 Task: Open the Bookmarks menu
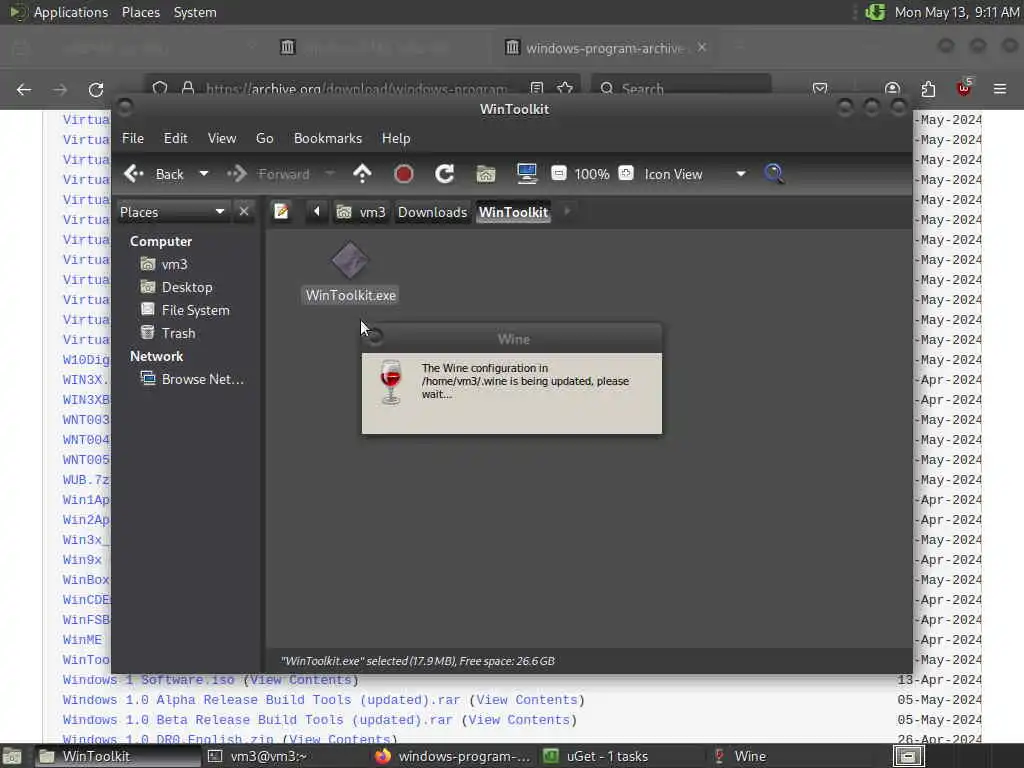(x=328, y=138)
